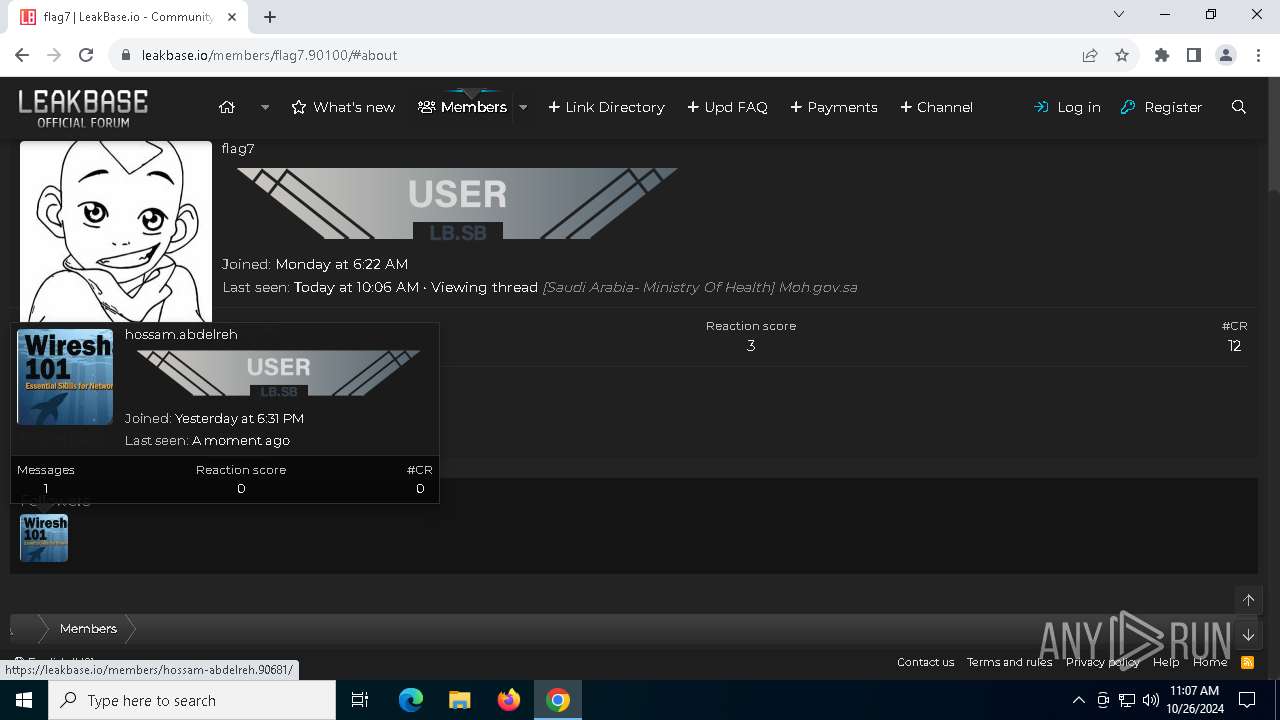Open hossam.abdelreh Wireshark avatar in tooltip

[65, 377]
